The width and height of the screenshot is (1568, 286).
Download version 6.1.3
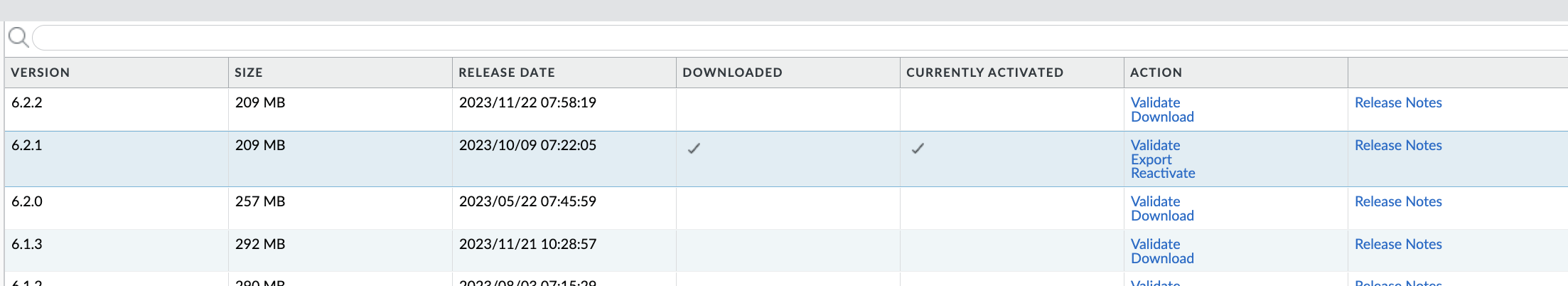pos(1162,258)
